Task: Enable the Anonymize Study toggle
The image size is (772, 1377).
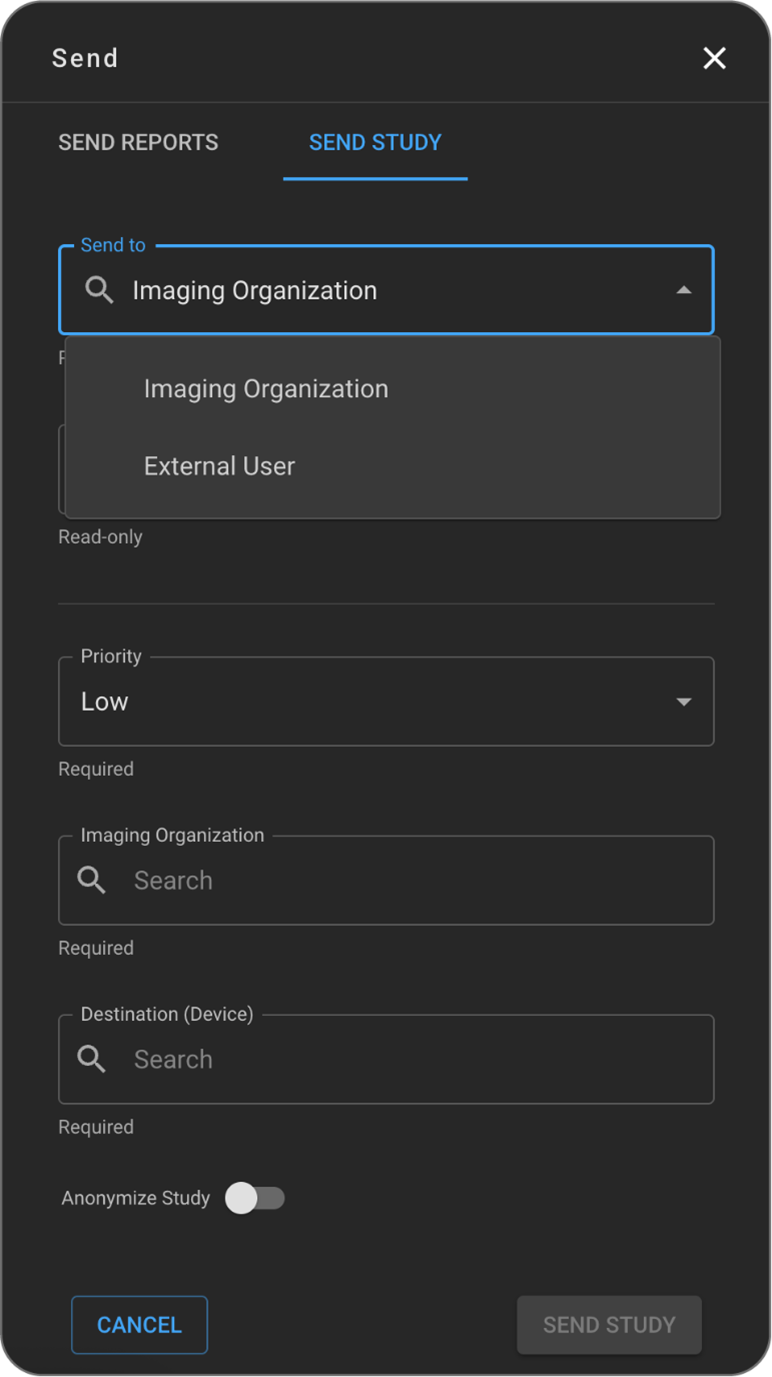Action: (256, 1198)
